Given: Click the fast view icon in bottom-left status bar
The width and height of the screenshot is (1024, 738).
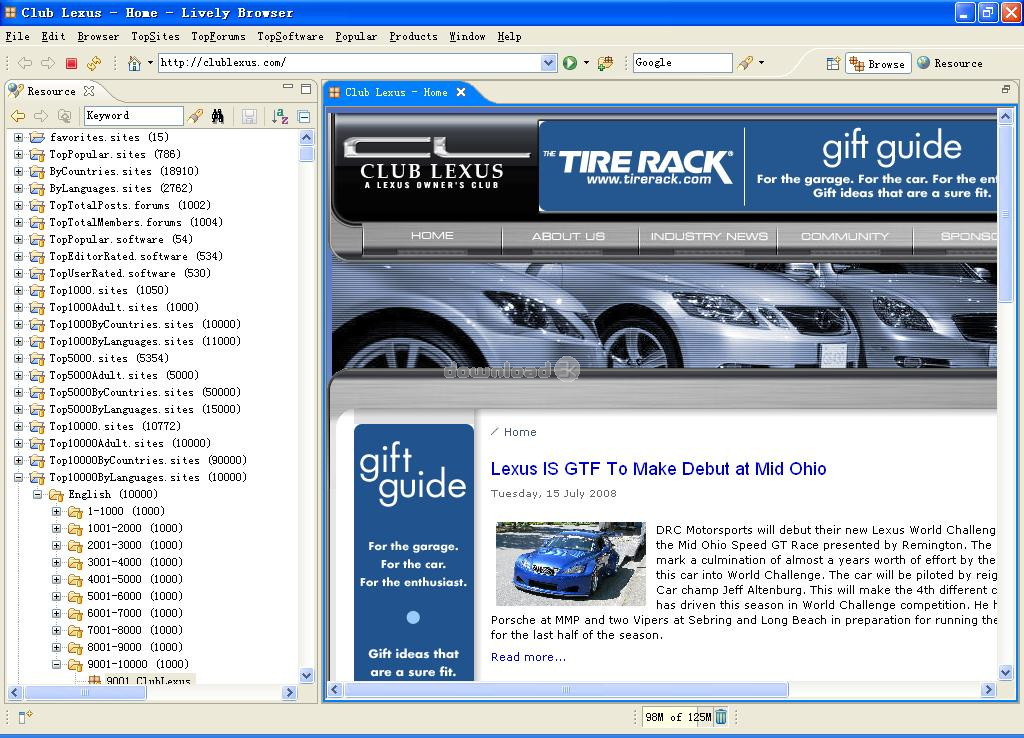Looking at the screenshot, I should click(25, 717).
